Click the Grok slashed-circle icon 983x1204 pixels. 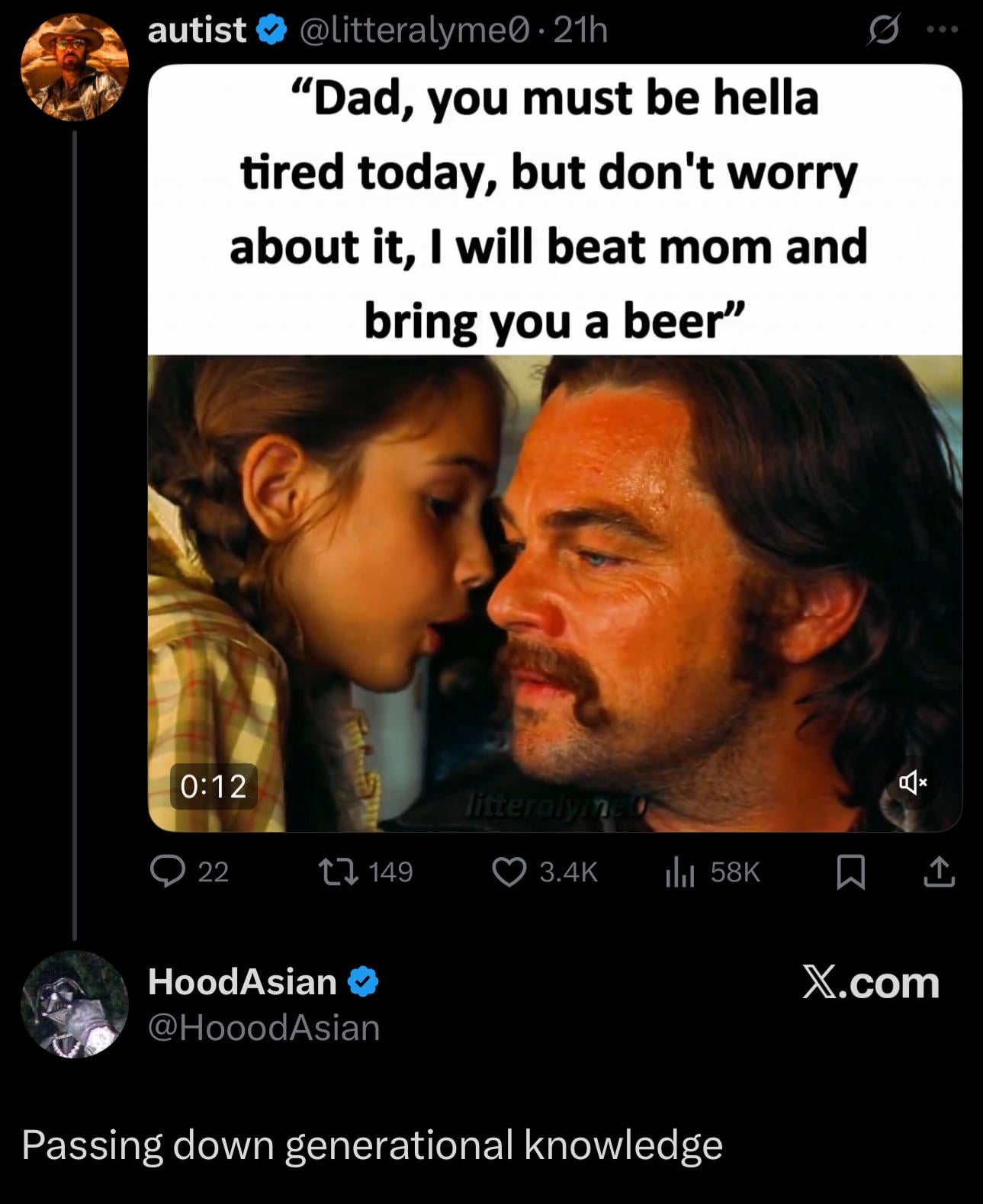tap(884, 31)
